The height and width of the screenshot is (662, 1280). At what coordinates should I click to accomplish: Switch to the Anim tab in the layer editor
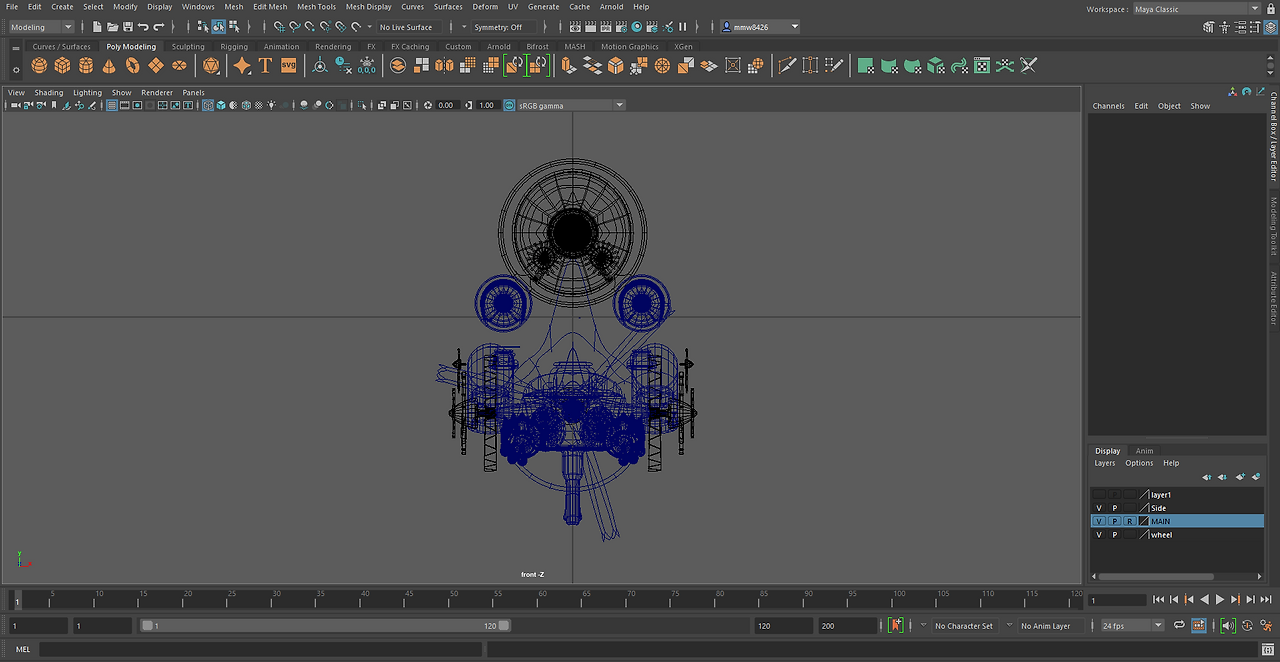click(1144, 450)
